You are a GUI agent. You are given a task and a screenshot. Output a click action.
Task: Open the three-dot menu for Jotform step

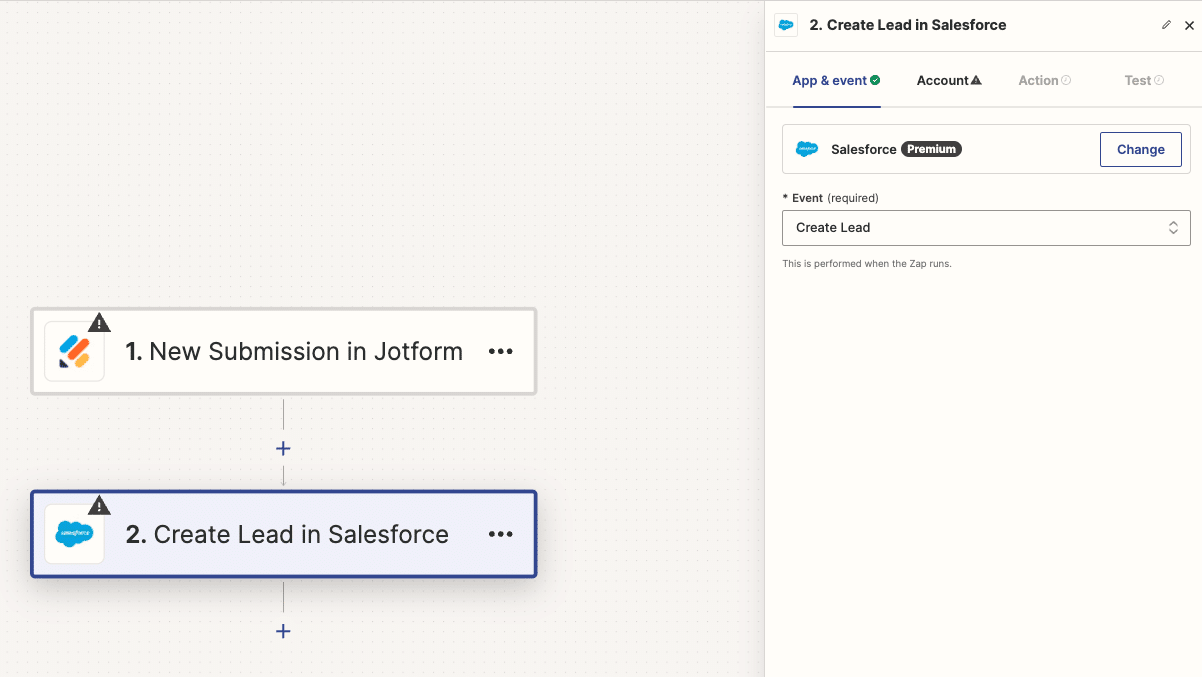pos(501,352)
